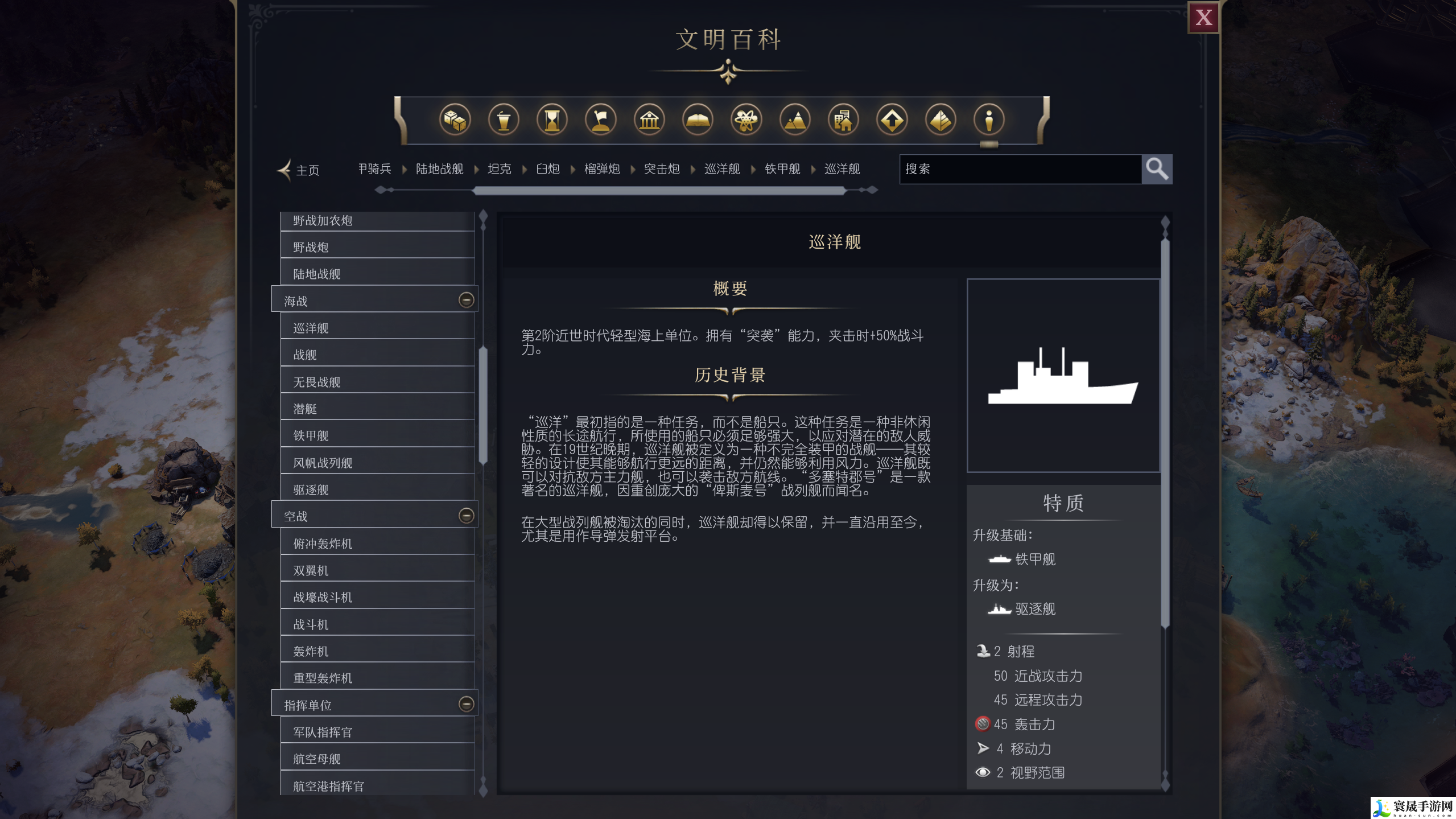Open the person units category icon
Image resolution: width=1456 pixels, height=819 pixels.
(x=989, y=120)
